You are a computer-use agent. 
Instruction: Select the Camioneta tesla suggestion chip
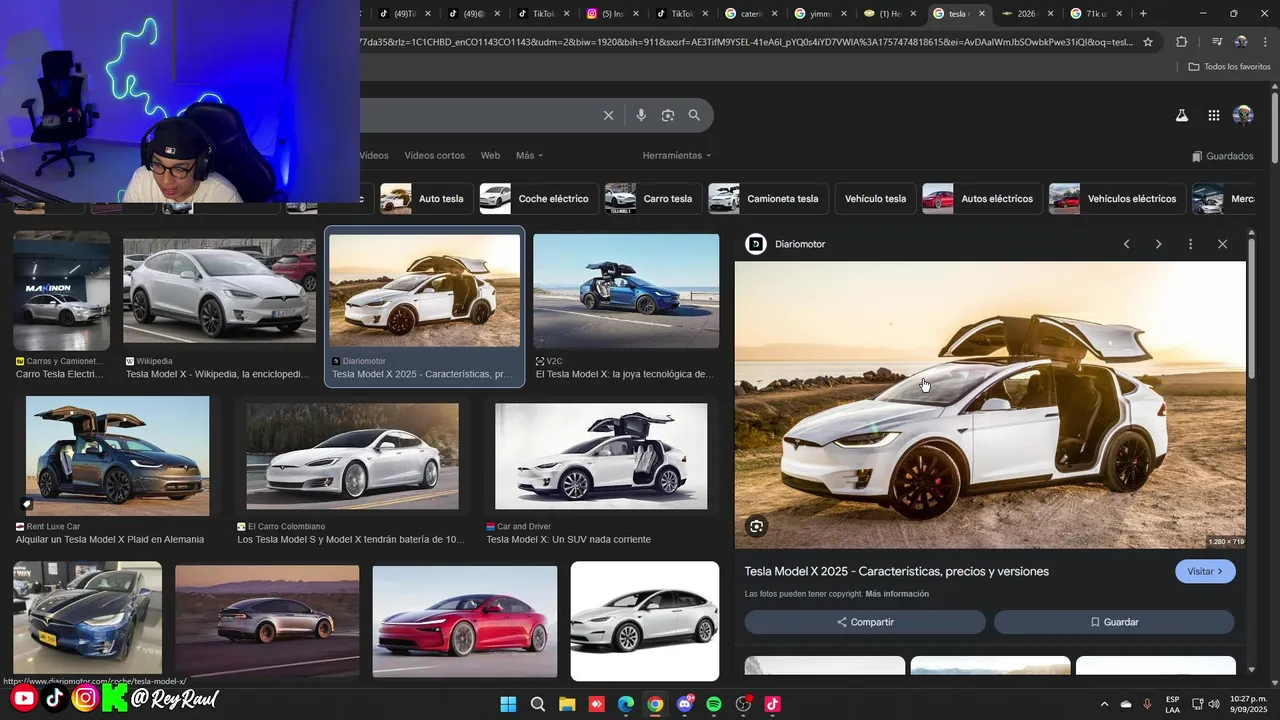[767, 199]
